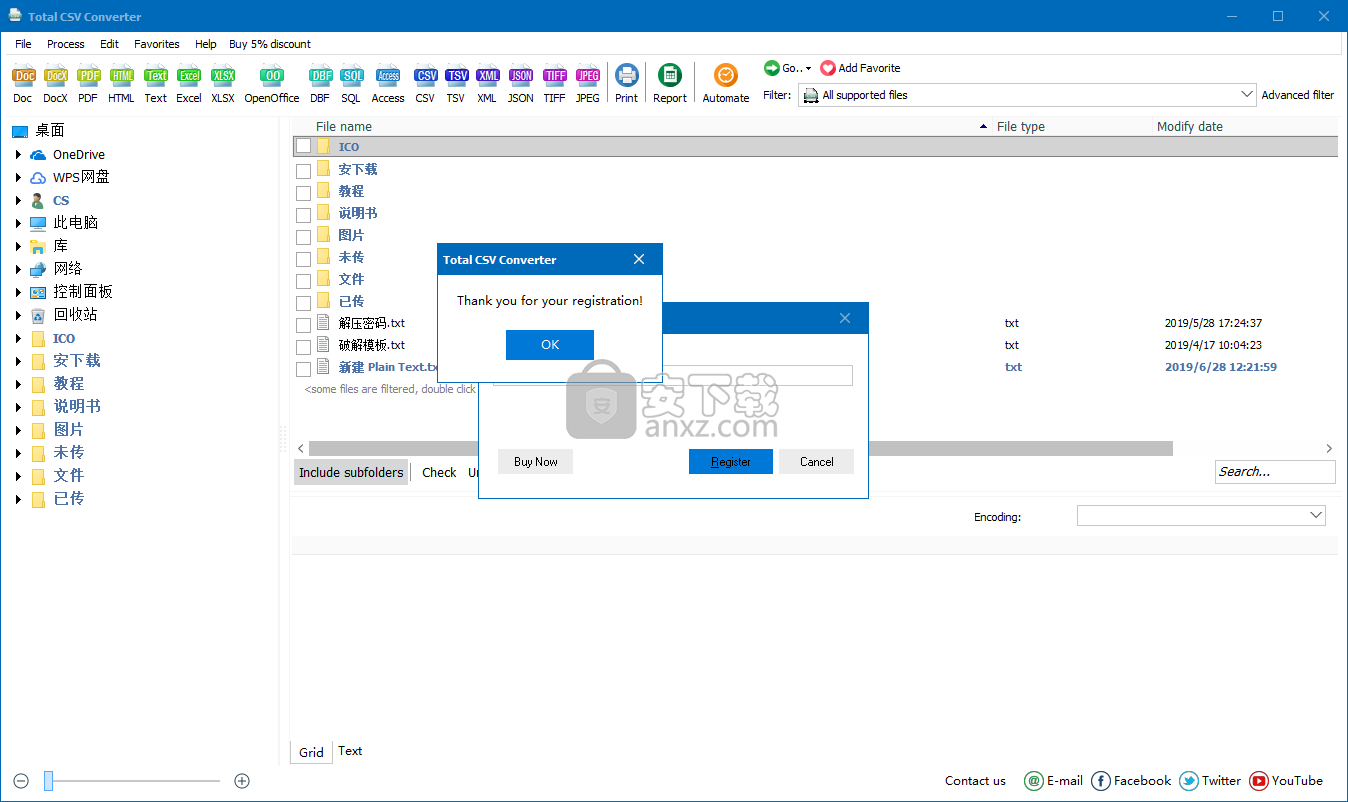Expand the 网络 tree node
1348x802 pixels.
[18, 269]
